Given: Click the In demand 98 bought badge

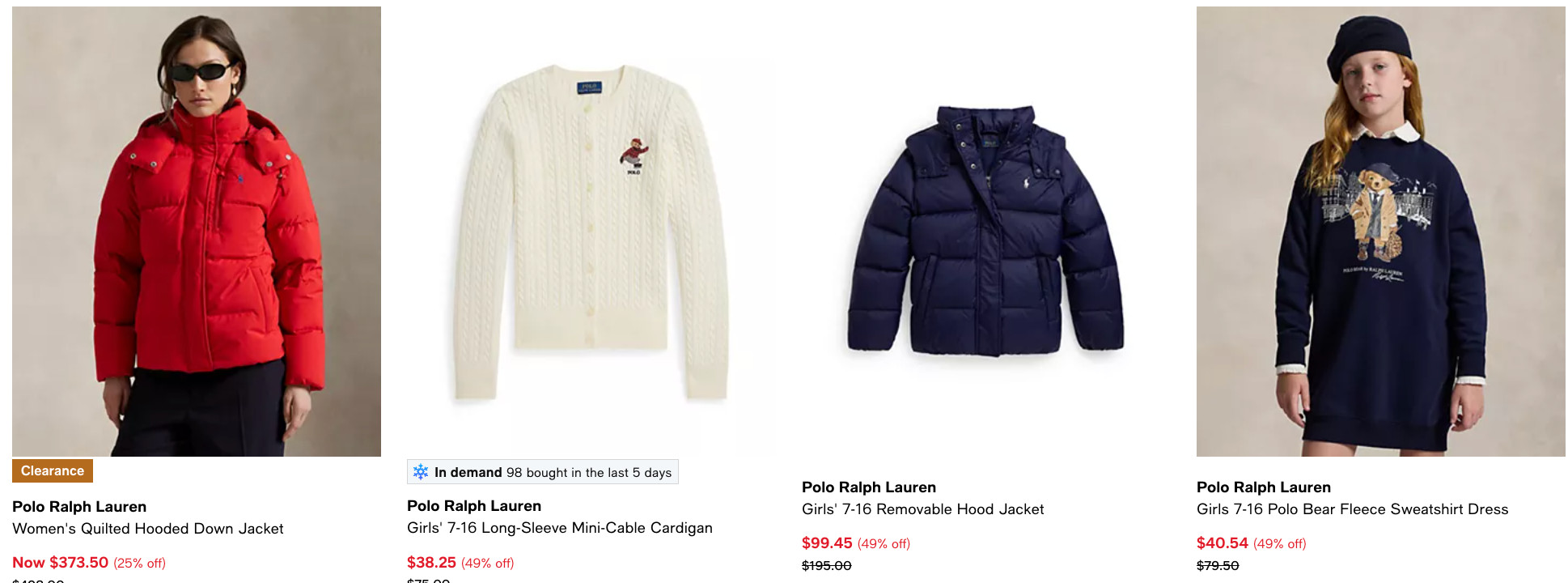Looking at the screenshot, I should (x=543, y=472).
